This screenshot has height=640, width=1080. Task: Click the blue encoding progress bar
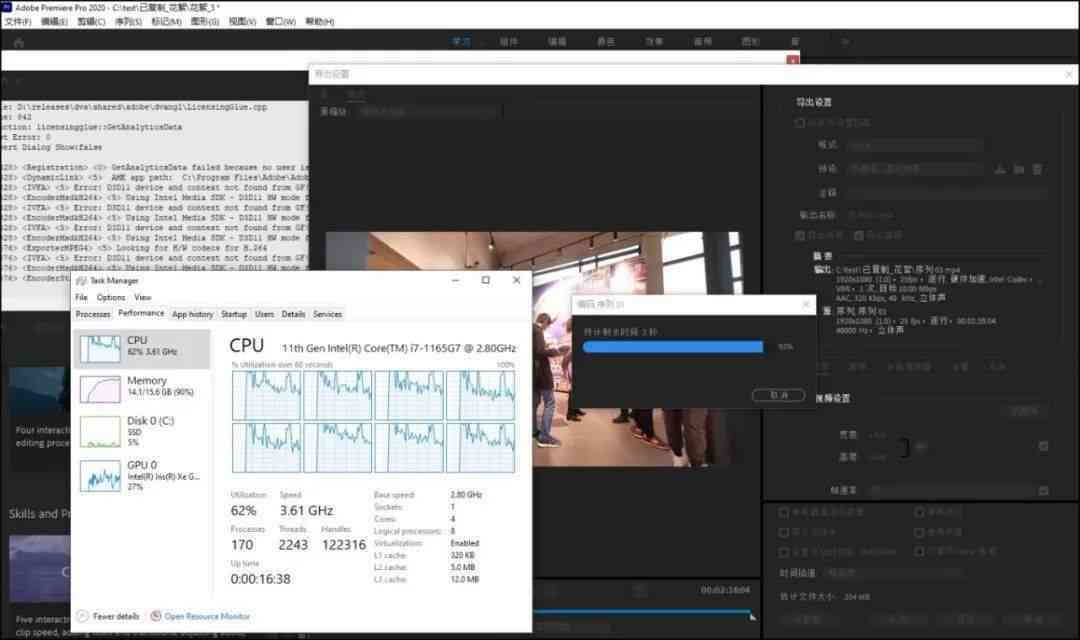673,347
